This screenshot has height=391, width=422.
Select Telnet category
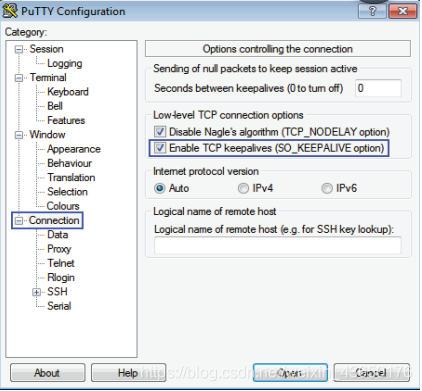coord(61,263)
